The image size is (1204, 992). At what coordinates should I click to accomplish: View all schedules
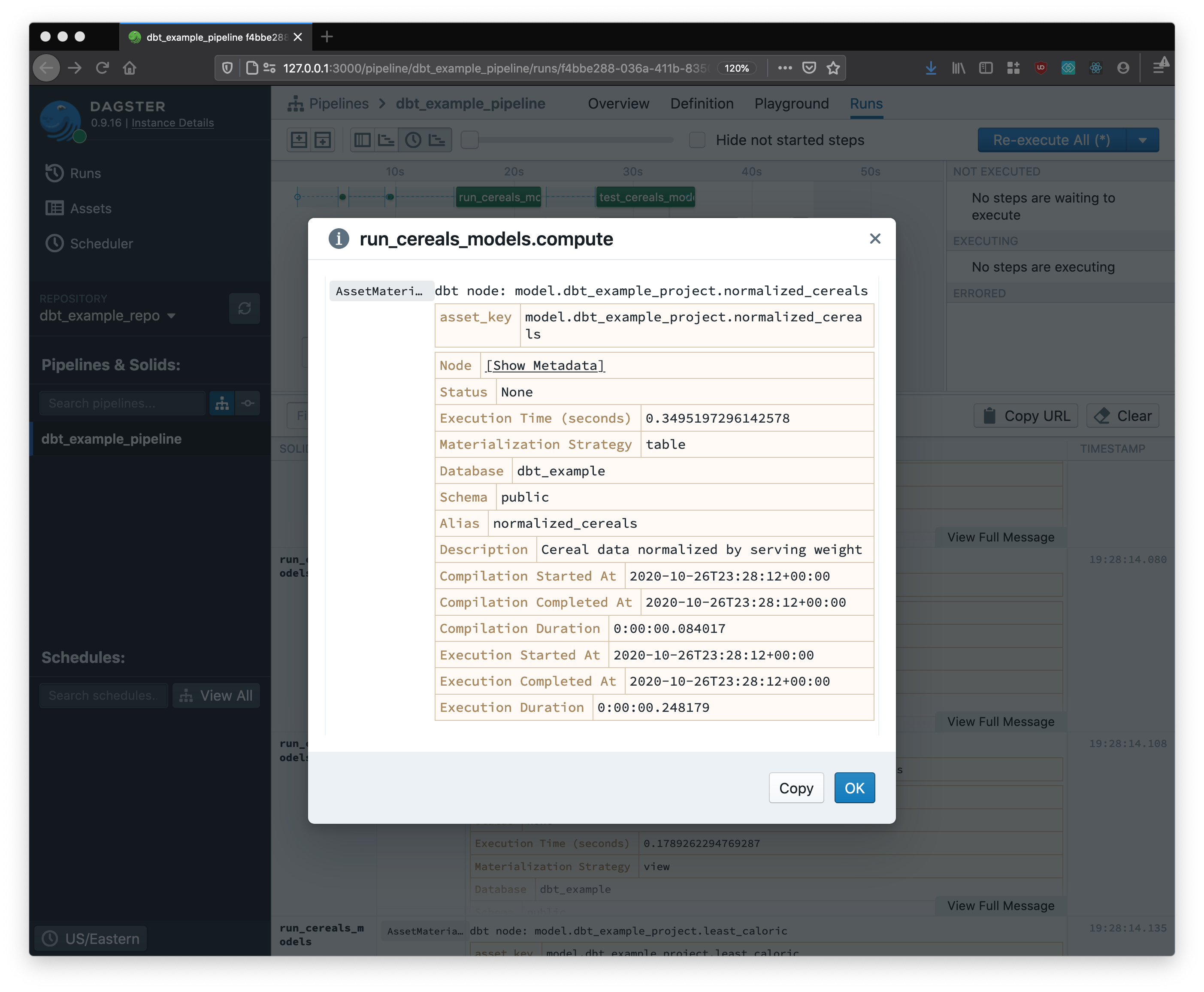216,696
